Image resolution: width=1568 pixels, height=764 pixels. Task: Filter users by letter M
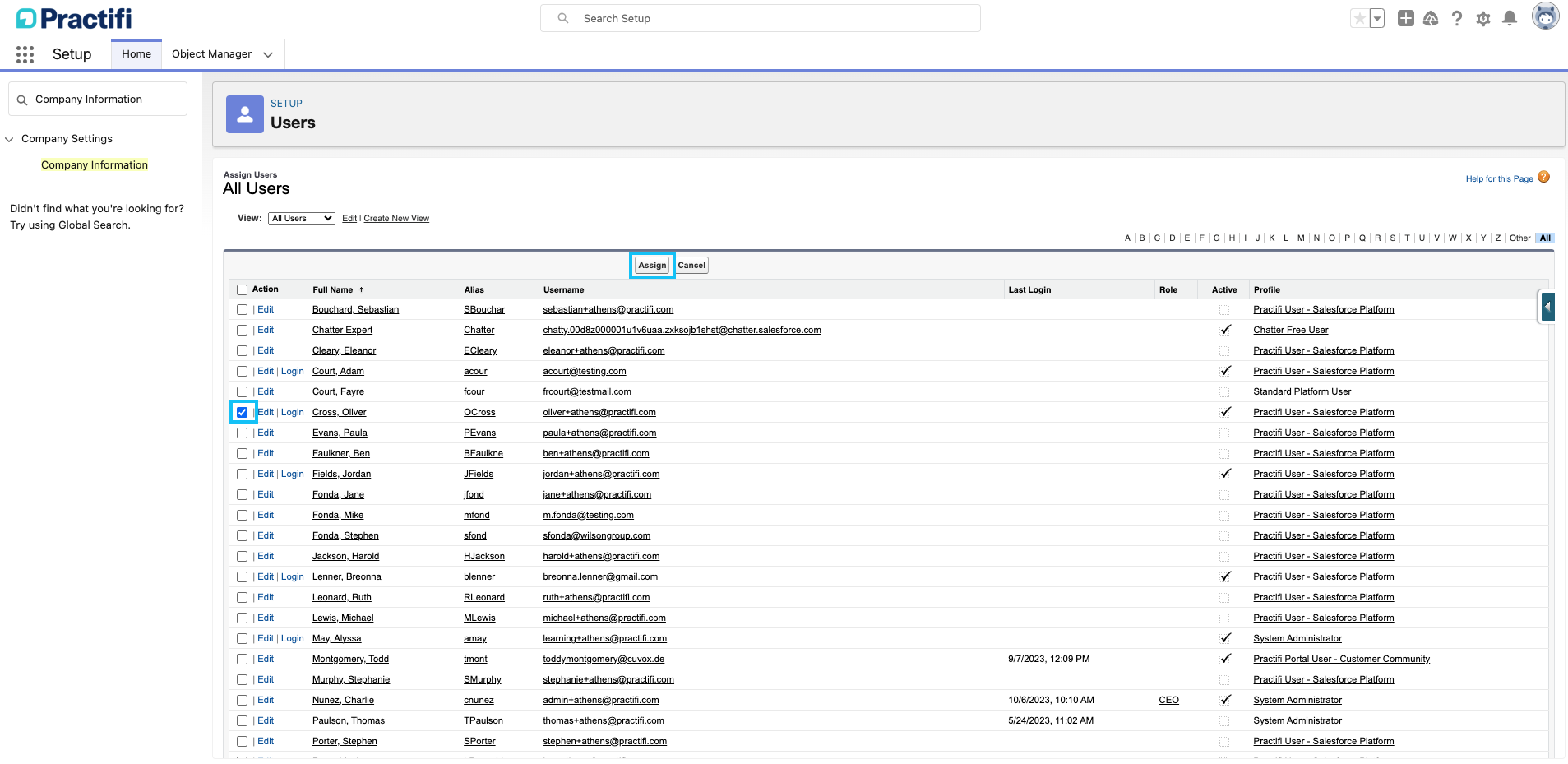point(1301,238)
